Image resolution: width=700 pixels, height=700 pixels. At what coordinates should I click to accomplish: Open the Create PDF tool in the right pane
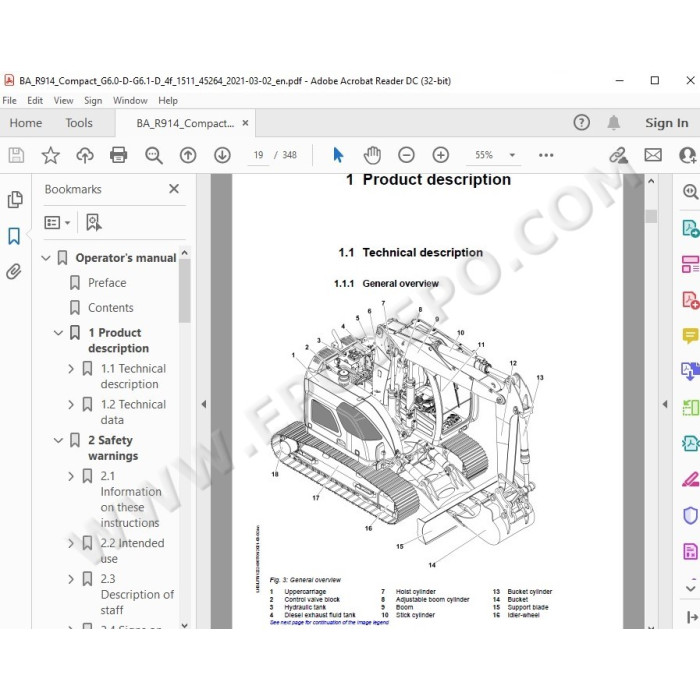click(x=690, y=300)
